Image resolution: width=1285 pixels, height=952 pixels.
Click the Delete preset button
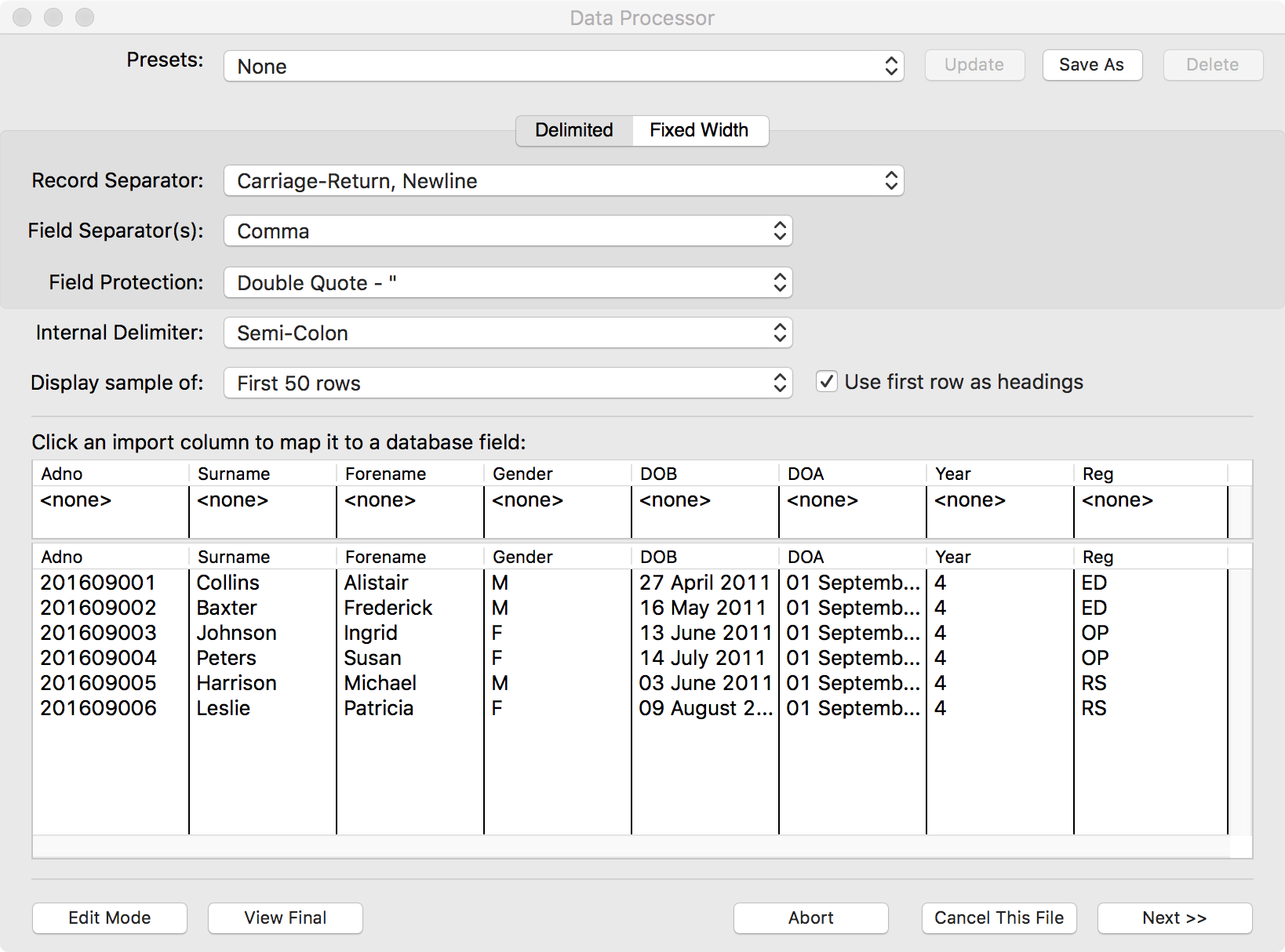click(1213, 65)
